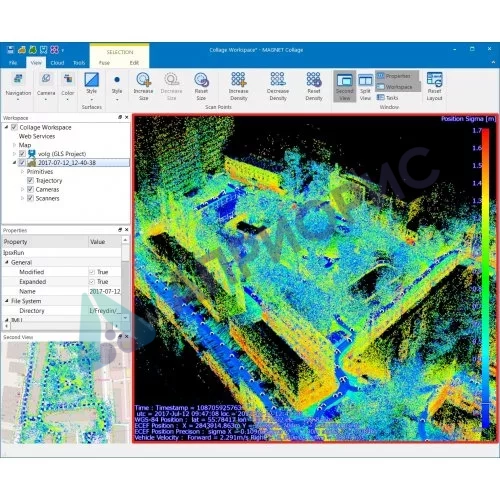Collapse the ribbon with the chevron
The image size is (500, 500).
pyautogui.click(x=493, y=62)
